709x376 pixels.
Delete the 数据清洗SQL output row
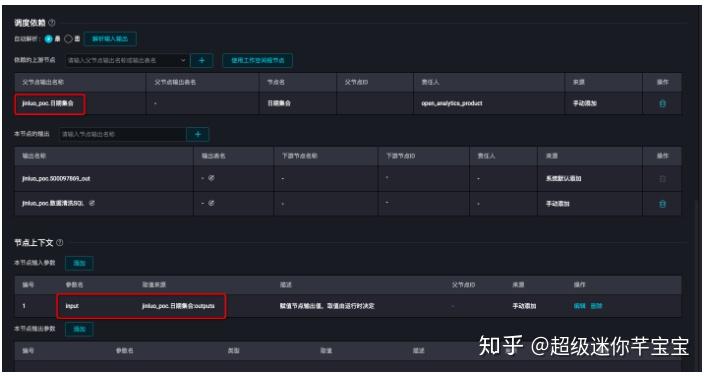[x=662, y=204]
